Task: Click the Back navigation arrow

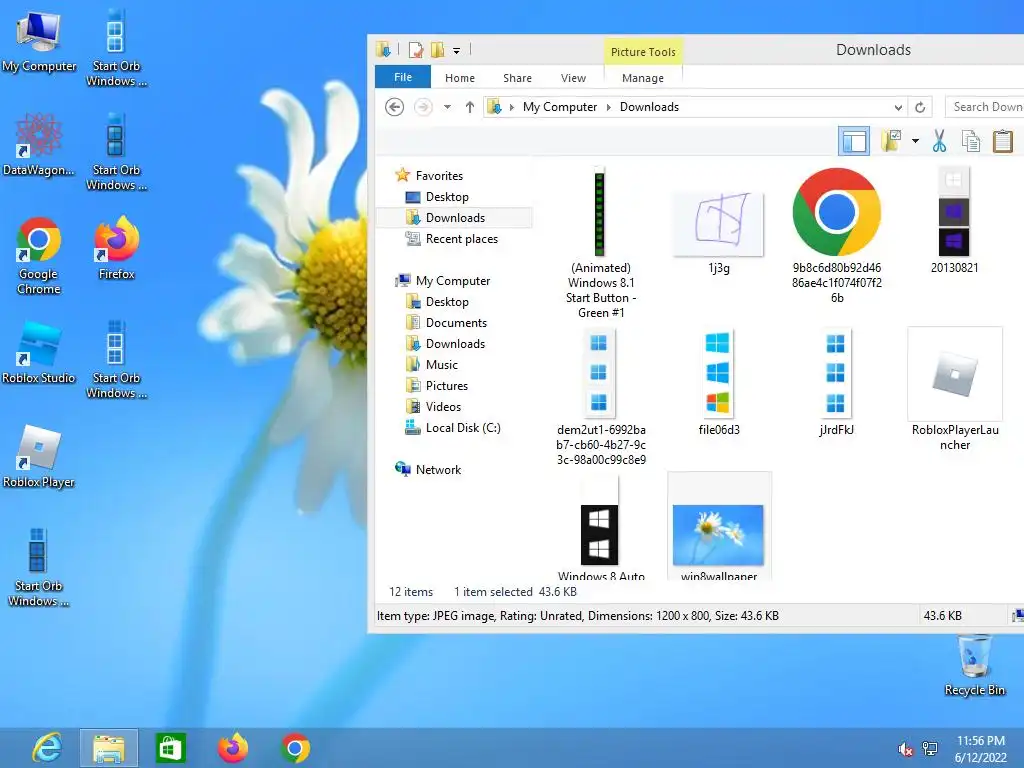Action: [x=394, y=106]
